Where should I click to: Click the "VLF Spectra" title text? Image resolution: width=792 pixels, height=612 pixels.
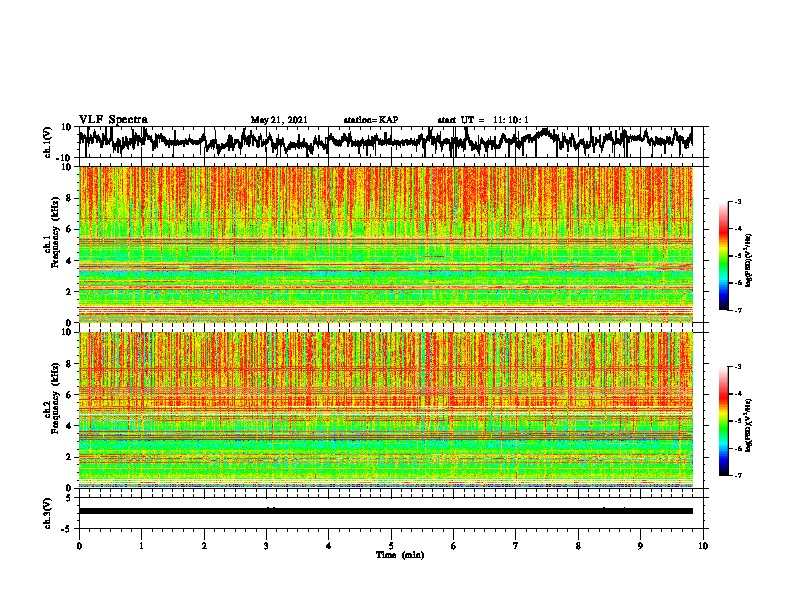click(x=113, y=120)
